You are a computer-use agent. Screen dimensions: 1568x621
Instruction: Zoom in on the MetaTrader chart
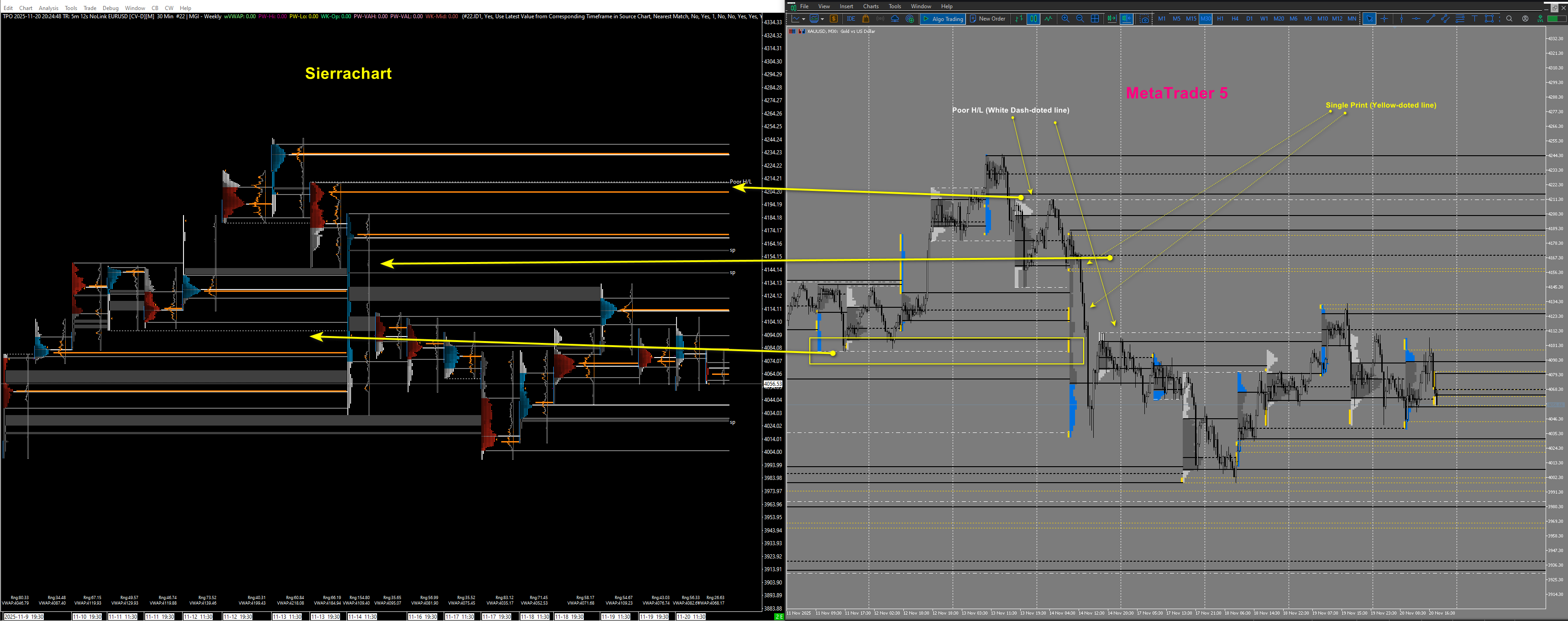tap(1065, 19)
